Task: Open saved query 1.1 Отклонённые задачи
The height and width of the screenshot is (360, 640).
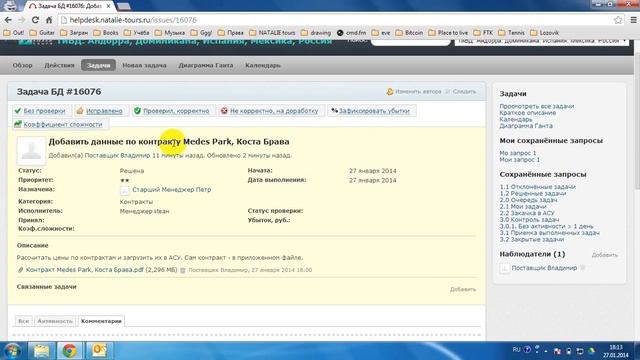Action: pos(538,187)
